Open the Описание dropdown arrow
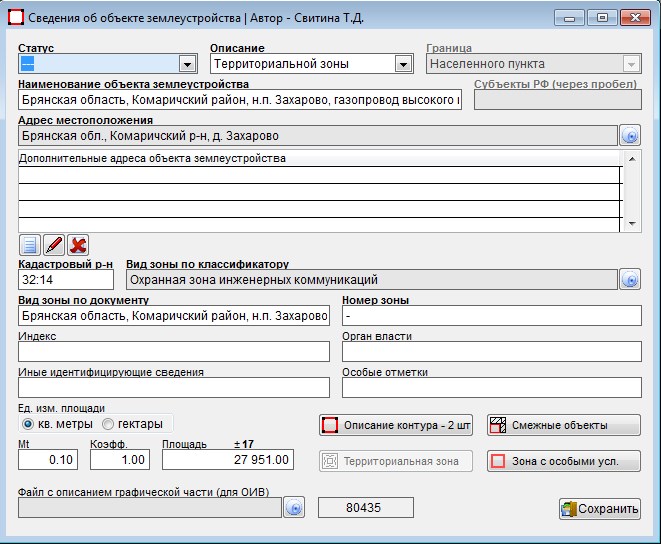 (403, 64)
